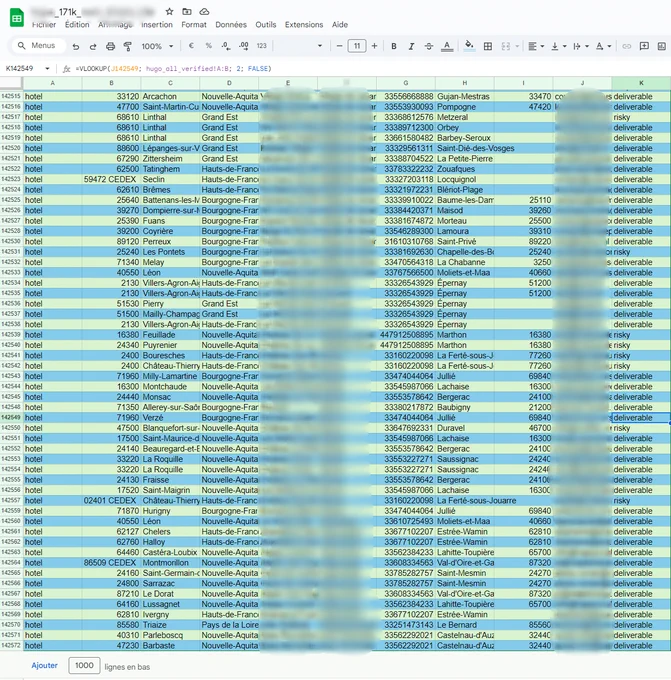
Task: Select the cell containing Verzé
Action: coord(170,418)
